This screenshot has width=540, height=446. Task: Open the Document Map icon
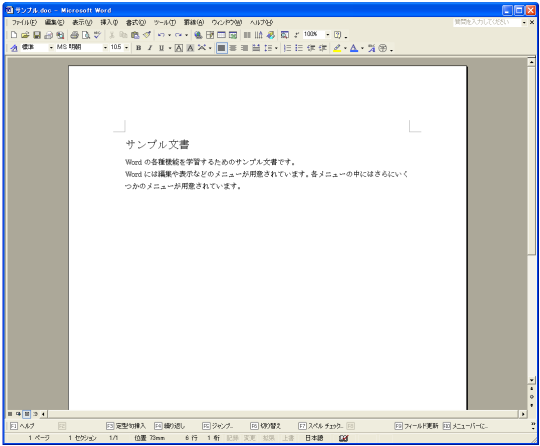click(285, 35)
